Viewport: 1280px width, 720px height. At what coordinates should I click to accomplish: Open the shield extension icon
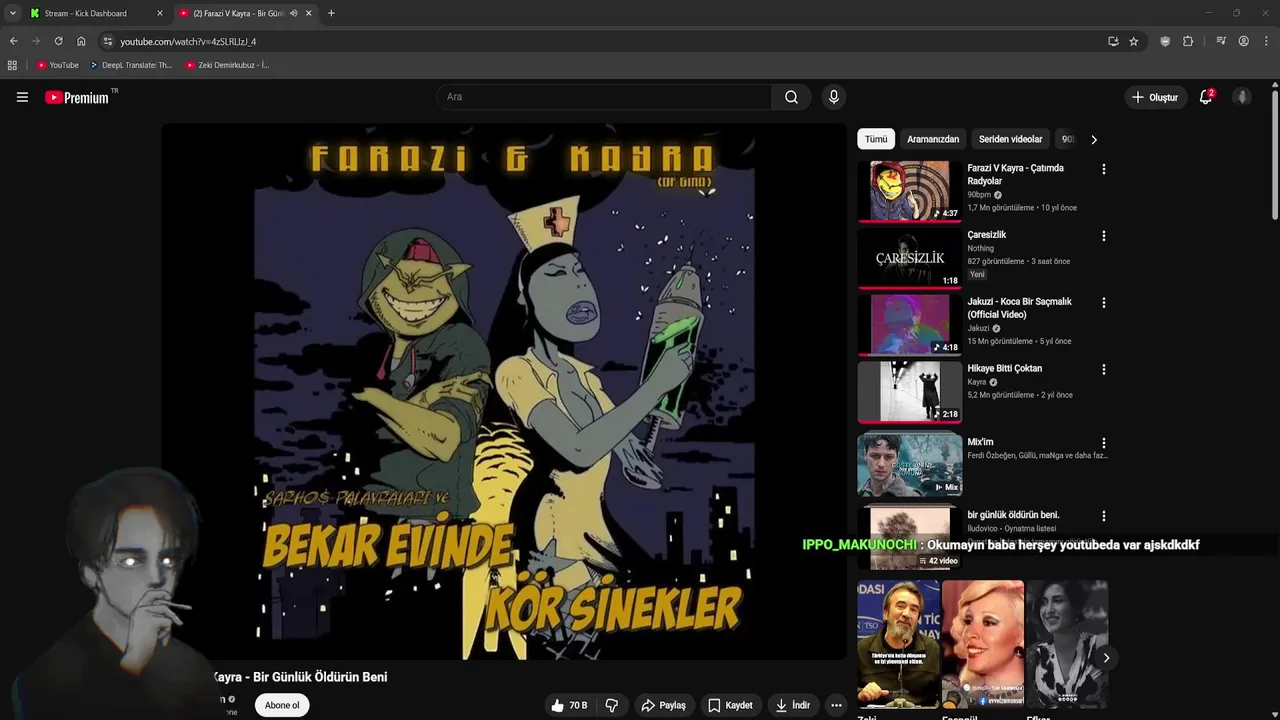pos(1165,41)
